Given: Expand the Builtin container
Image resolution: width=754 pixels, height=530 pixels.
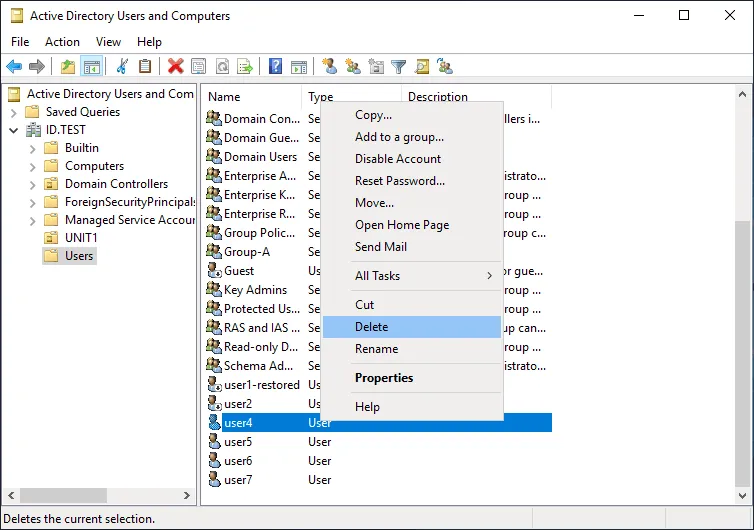Looking at the screenshot, I should [32, 148].
